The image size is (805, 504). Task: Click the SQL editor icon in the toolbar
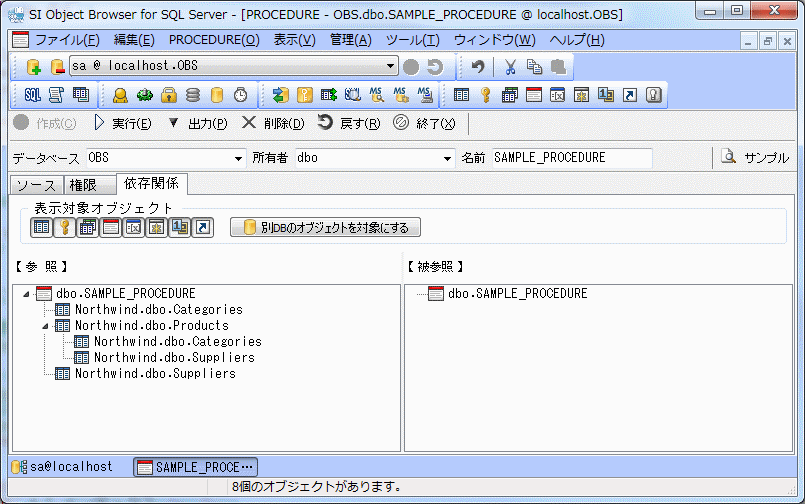32,95
